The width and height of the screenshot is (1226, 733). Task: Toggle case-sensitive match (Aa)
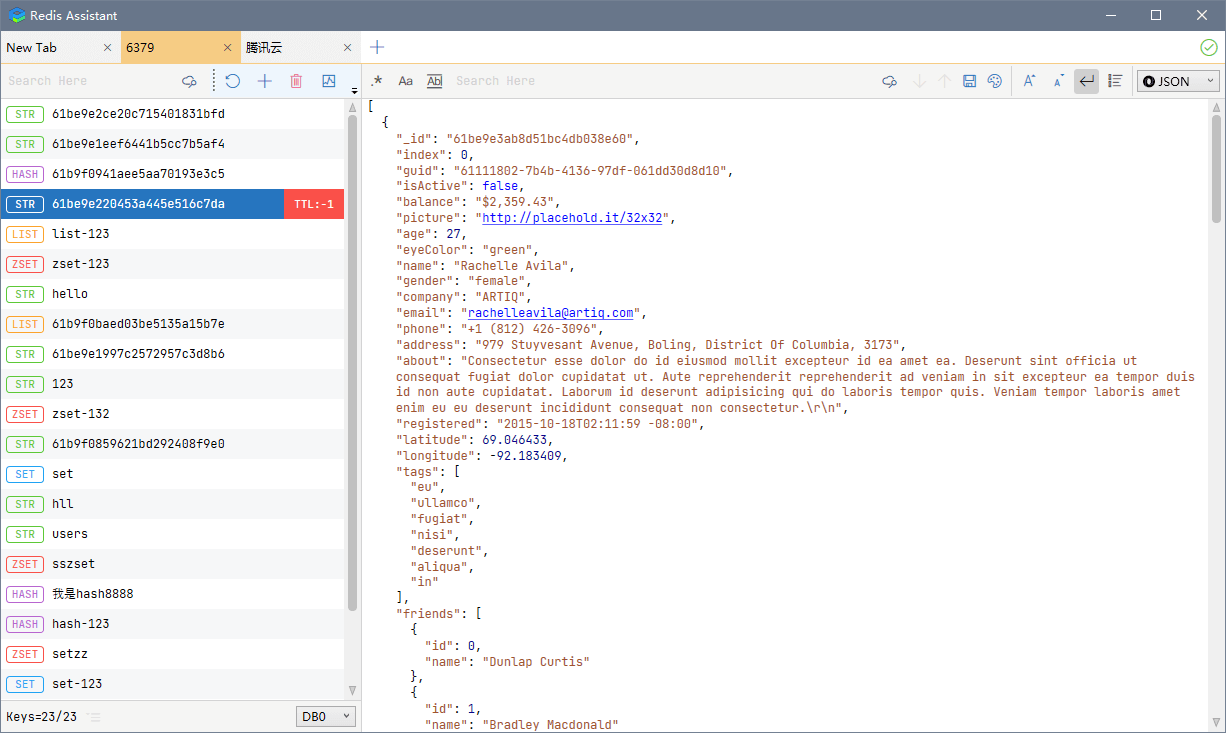405,81
